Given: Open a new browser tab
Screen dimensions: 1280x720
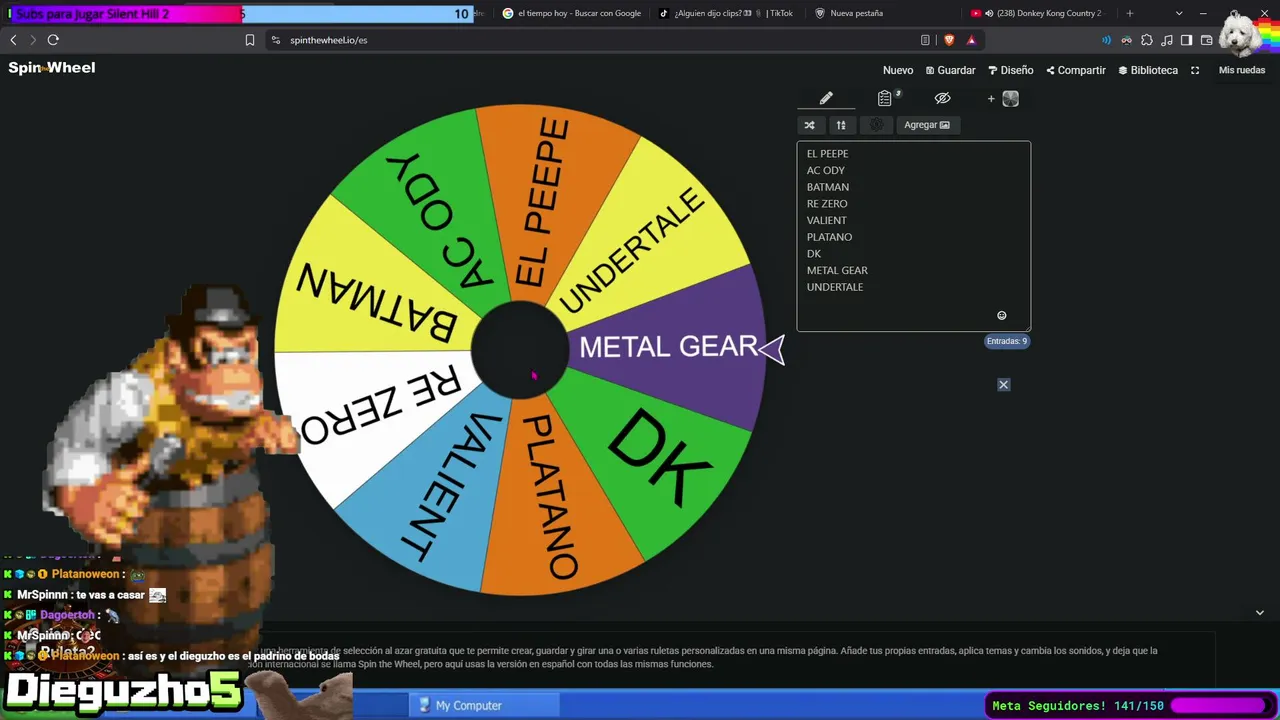Looking at the screenshot, I should click(1130, 14).
